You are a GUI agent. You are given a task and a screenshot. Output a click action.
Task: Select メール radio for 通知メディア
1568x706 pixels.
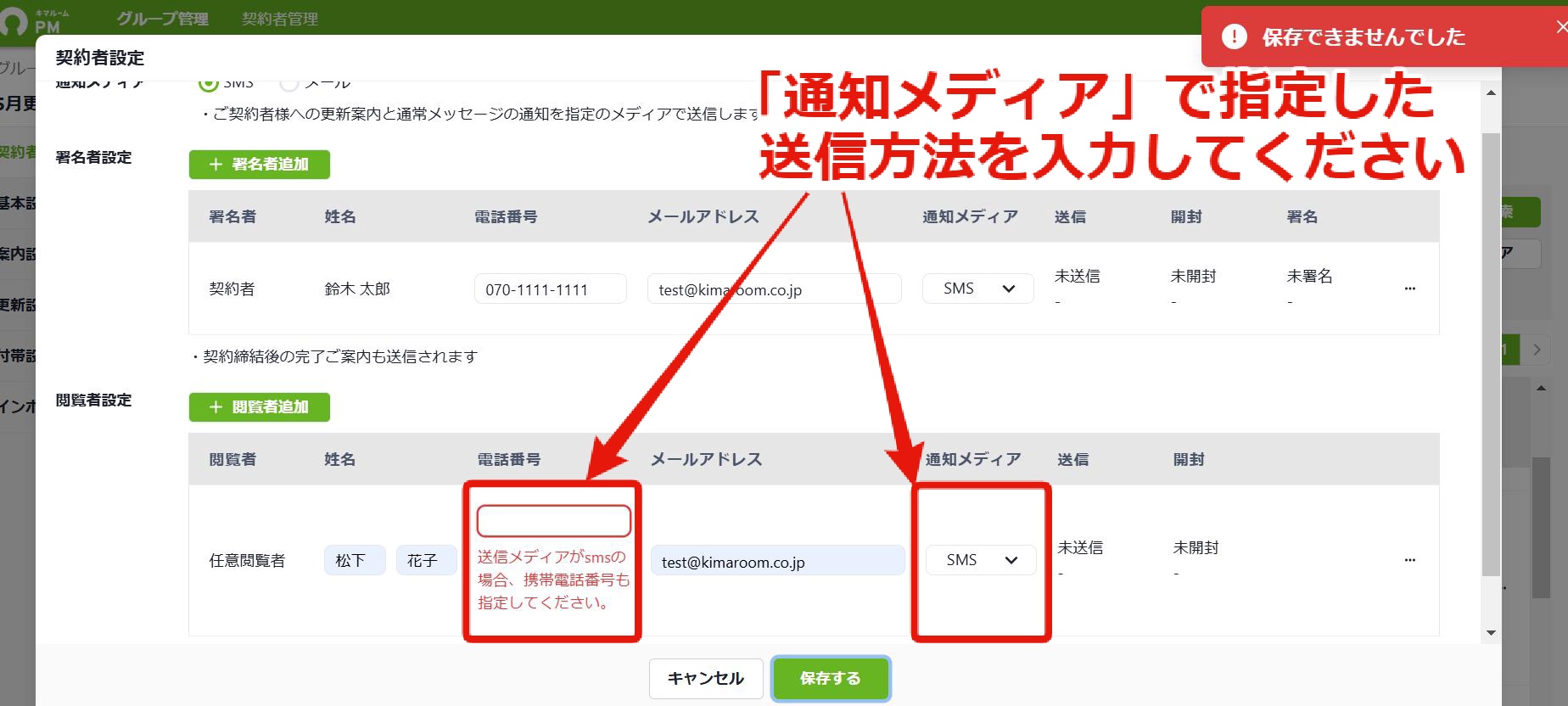click(289, 82)
